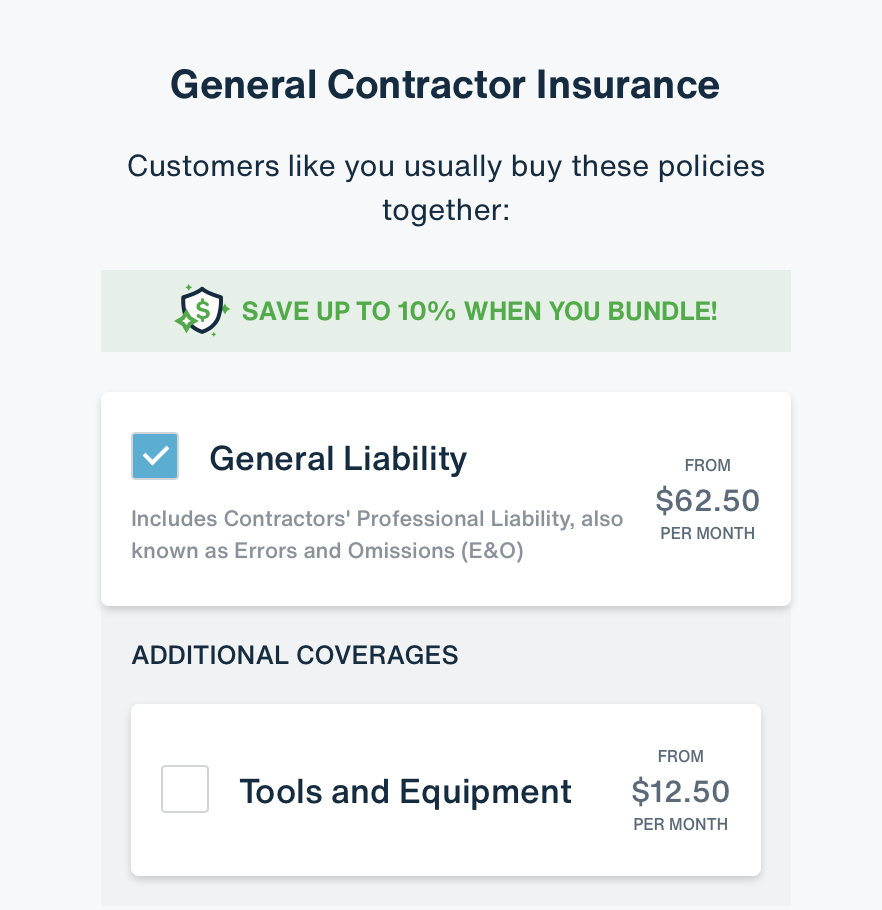The width and height of the screenshot is (882, 910).
Task: Click the $62.50 General Liability price
Action: tap(707, 499)
